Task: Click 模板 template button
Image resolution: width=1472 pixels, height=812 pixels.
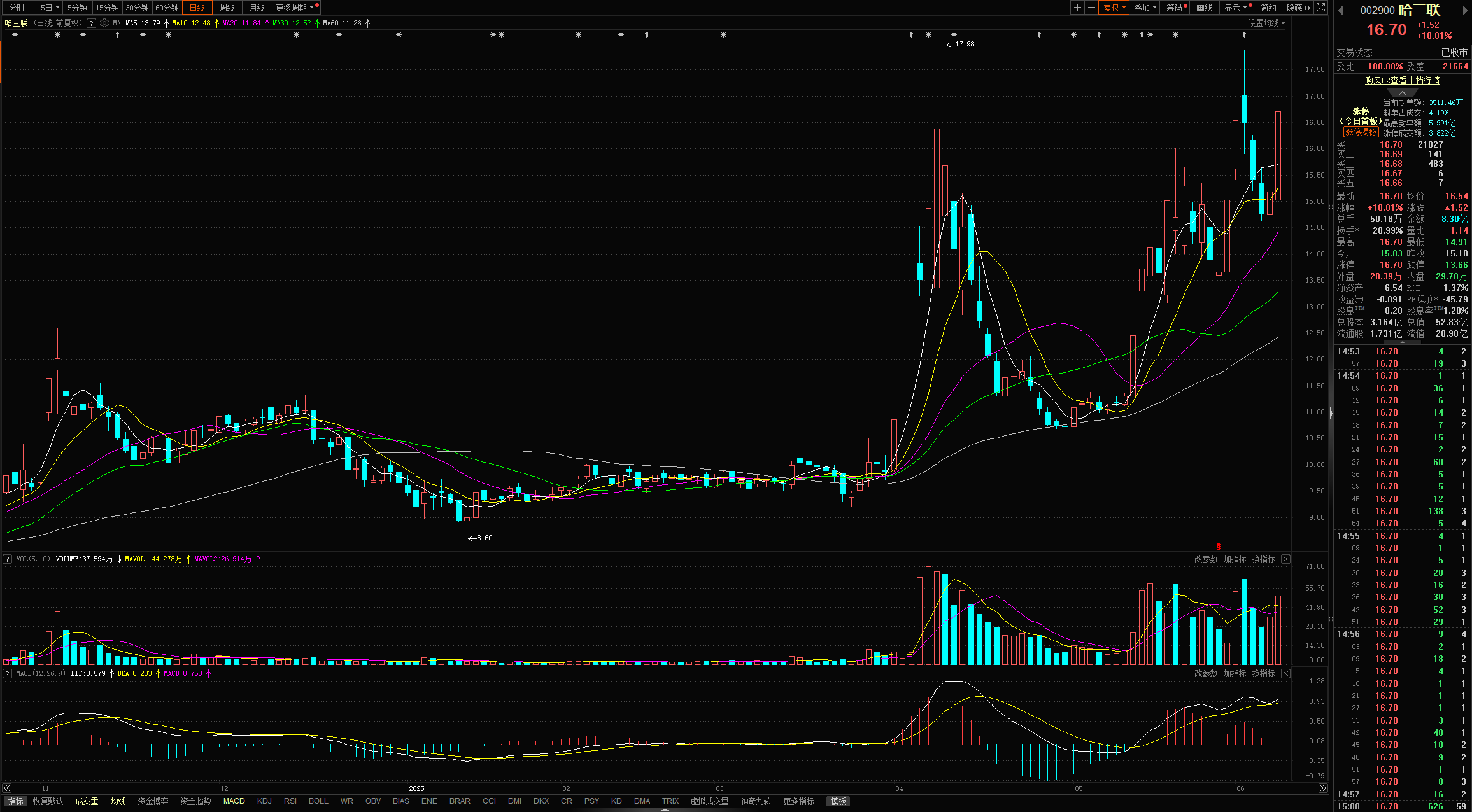Action: 839,801
